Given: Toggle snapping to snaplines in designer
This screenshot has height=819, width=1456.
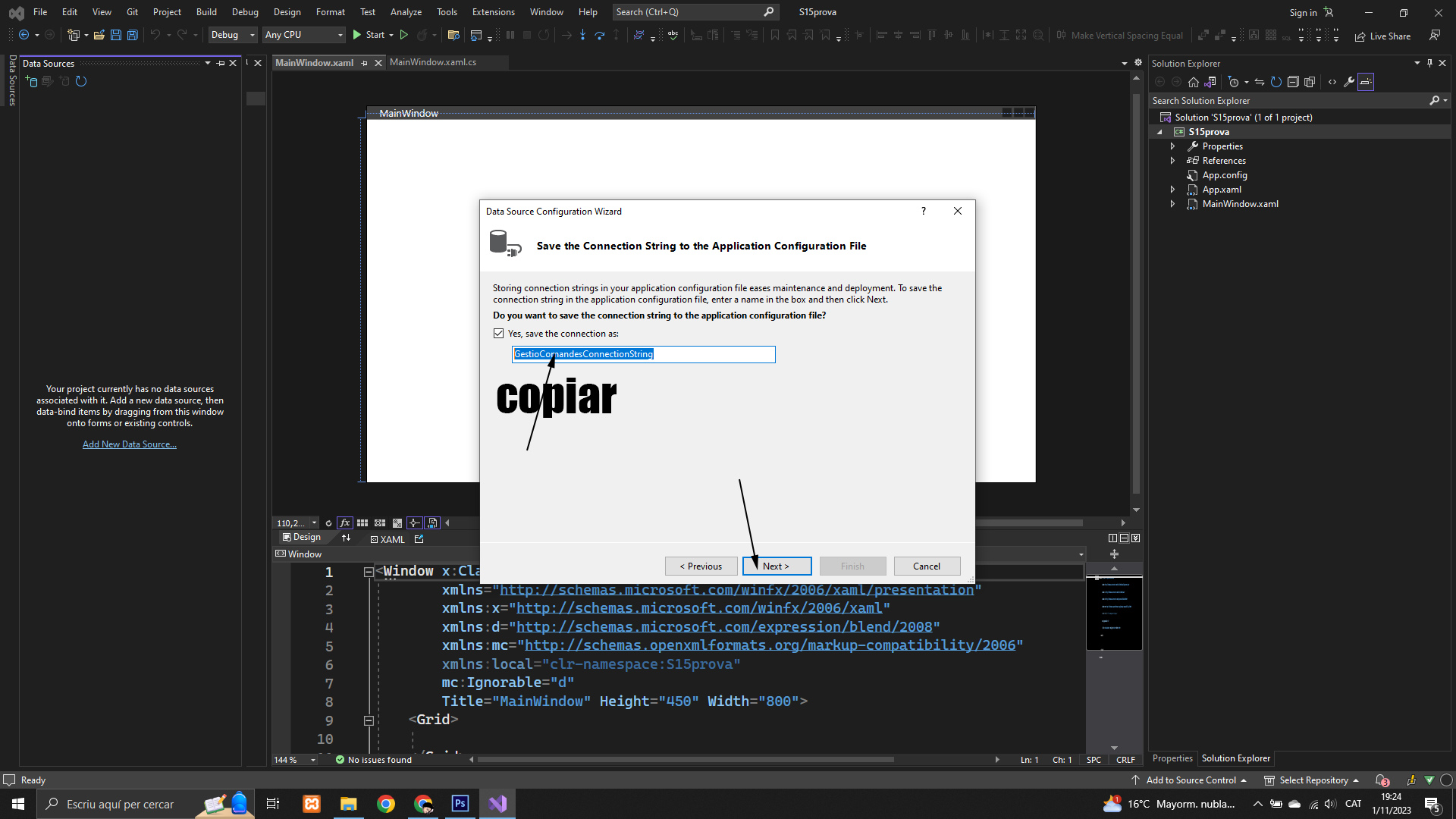Looking at the screenshot, I should [415, 523].
